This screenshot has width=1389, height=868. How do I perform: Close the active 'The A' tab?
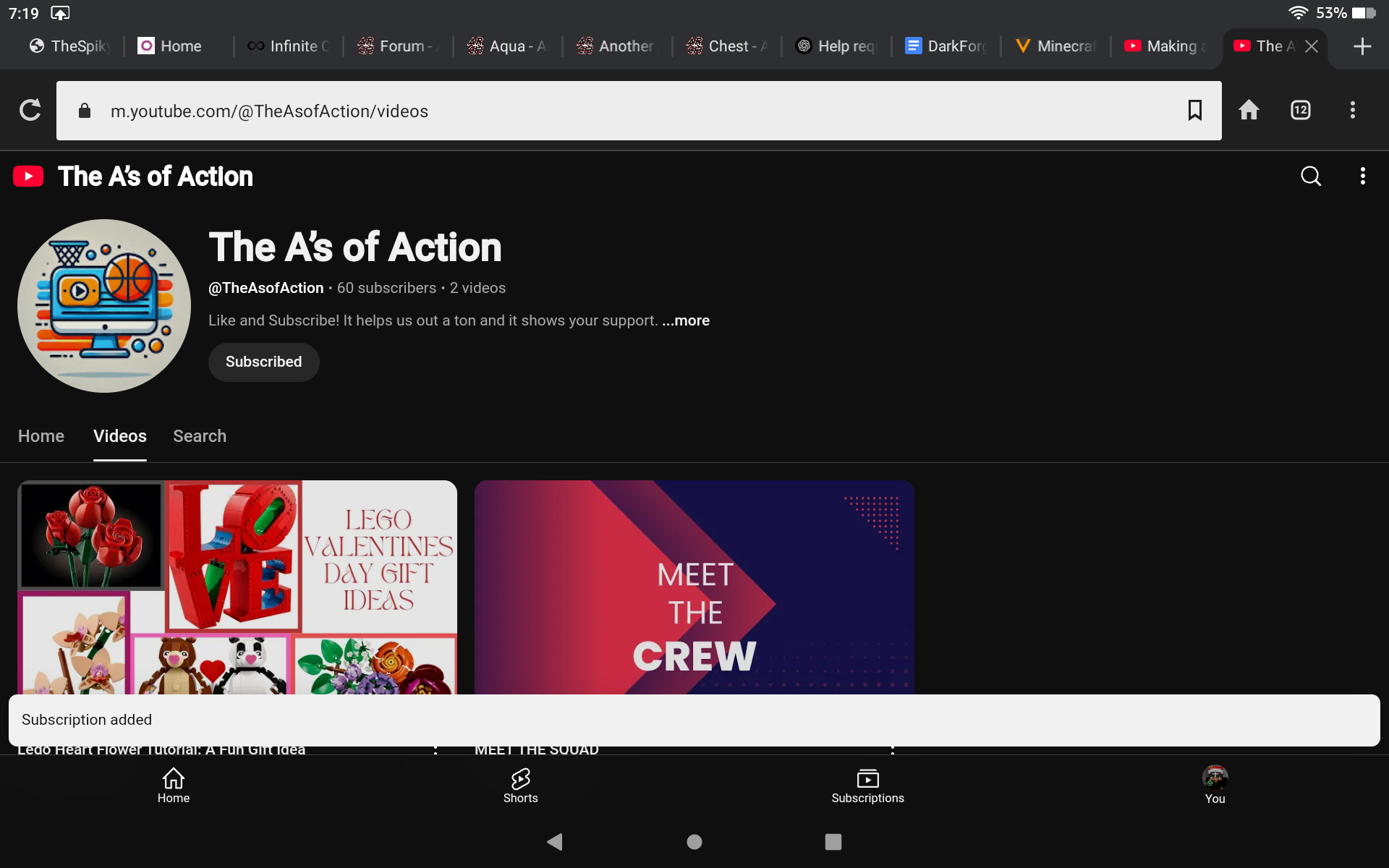1311,46
